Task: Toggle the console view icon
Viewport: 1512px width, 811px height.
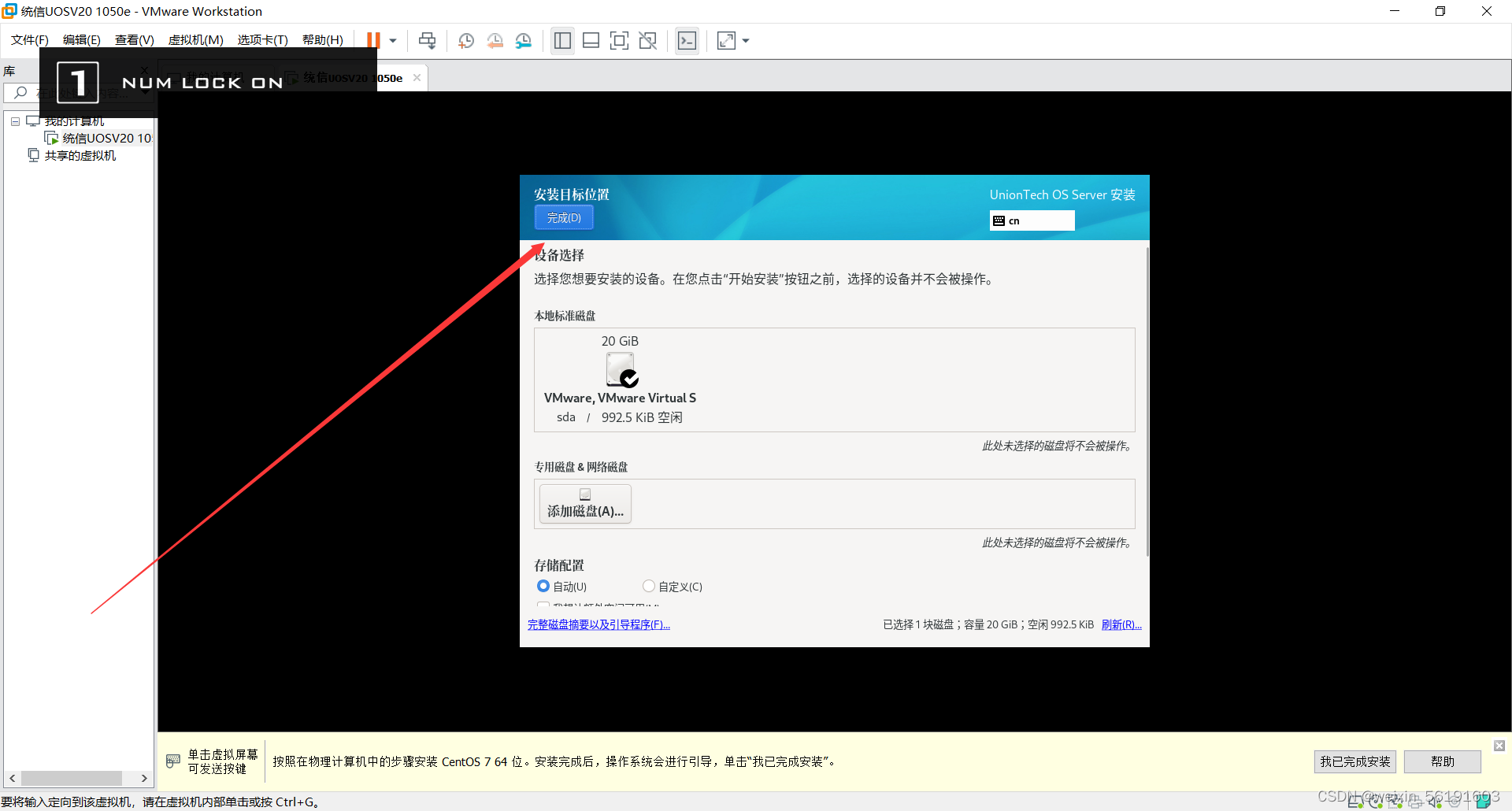Action: pos(687,40)
